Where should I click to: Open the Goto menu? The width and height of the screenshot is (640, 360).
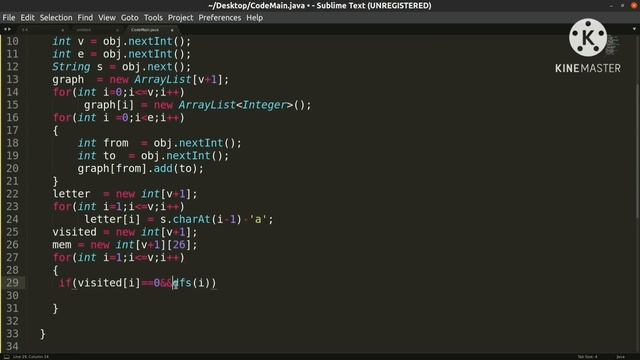(129, 18)
